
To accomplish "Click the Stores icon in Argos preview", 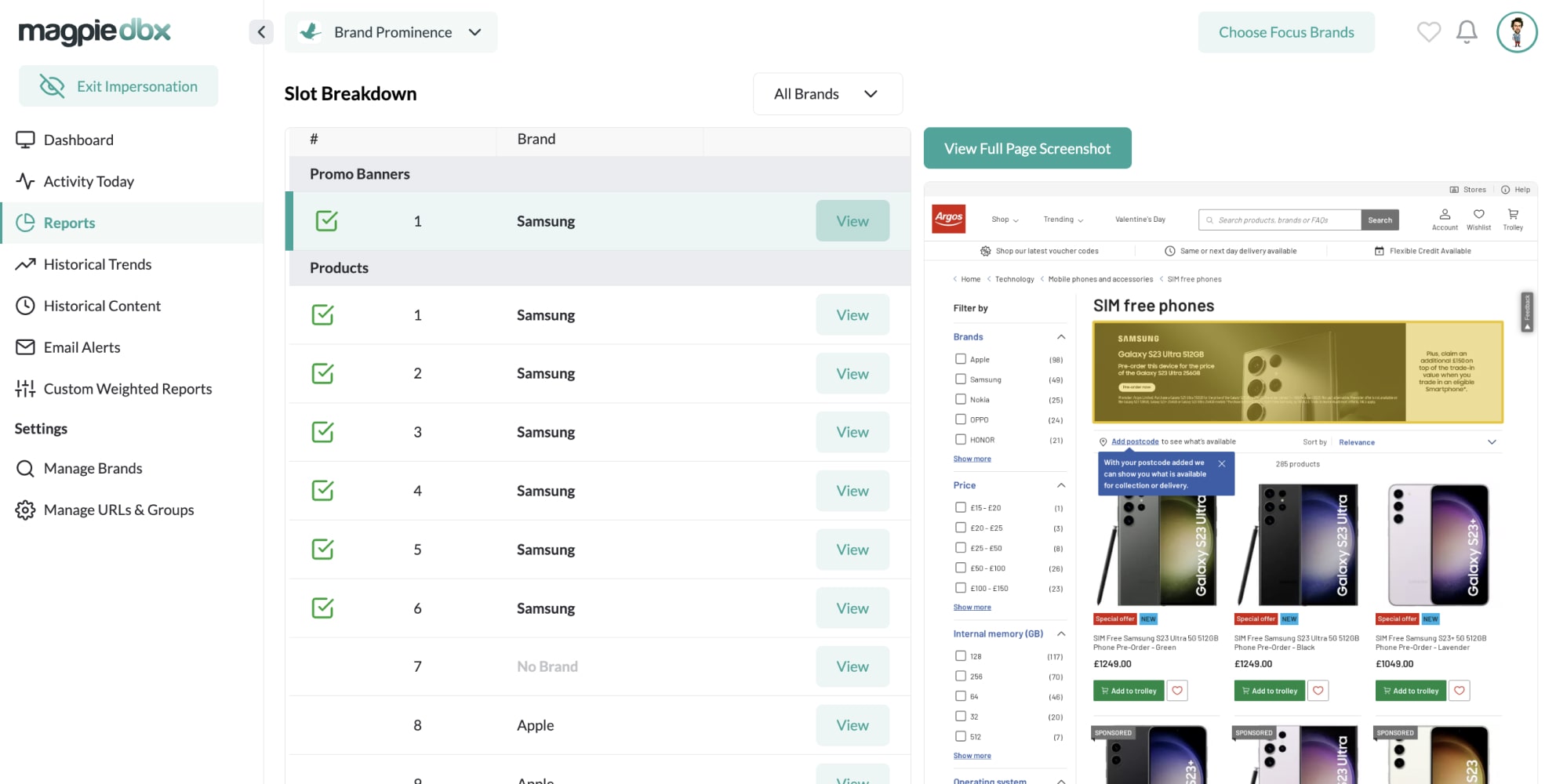I will [x=1454, y=190].
